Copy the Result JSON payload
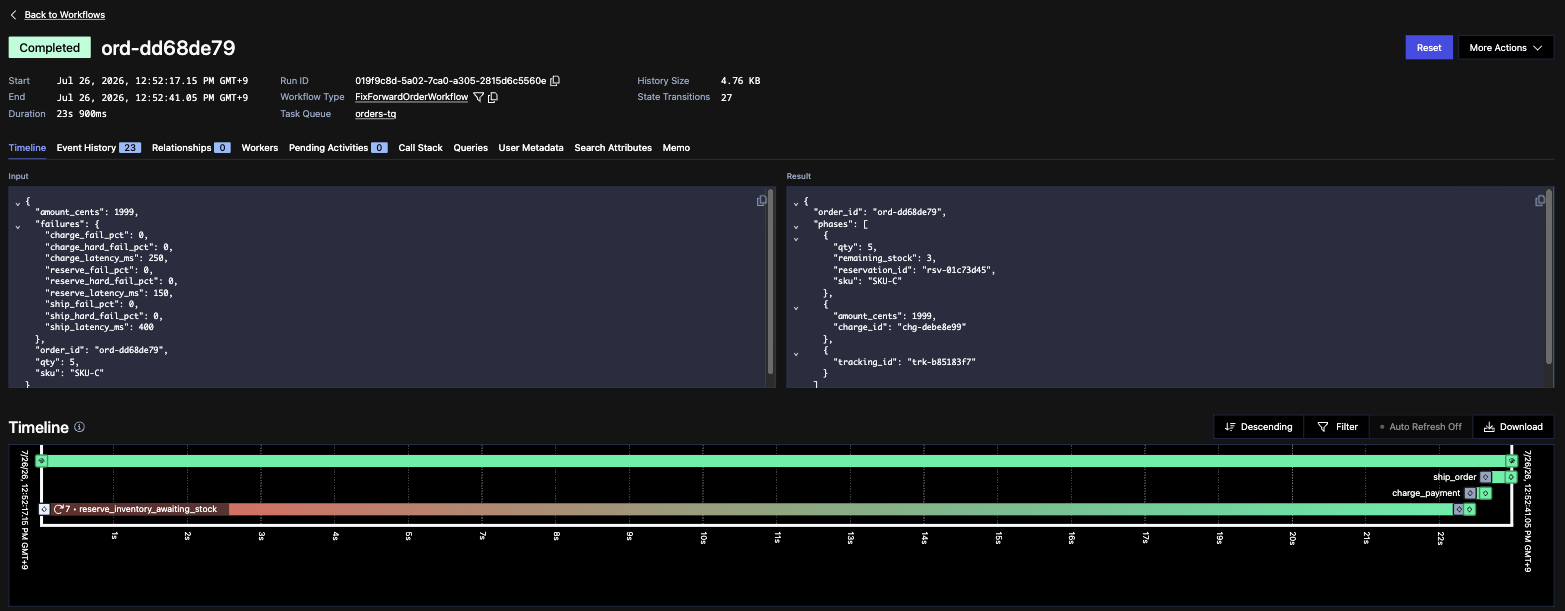This screenshot has width=1565, height=611. coord(1540,201)
